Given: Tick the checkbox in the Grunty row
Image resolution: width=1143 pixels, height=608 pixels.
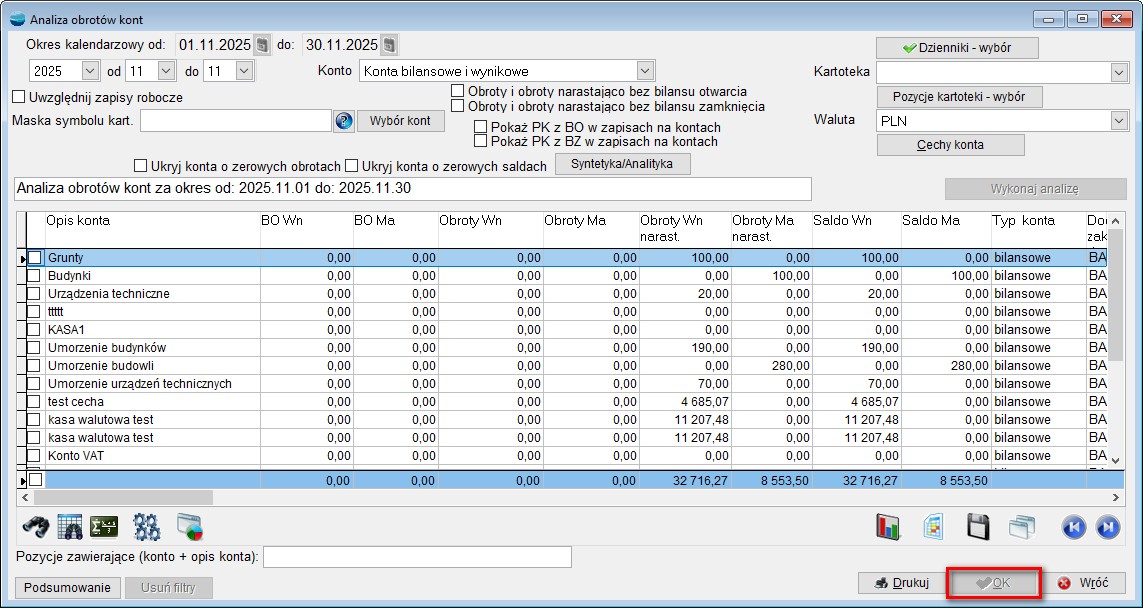Looking at the screenshot, I should tap(35, 258).
